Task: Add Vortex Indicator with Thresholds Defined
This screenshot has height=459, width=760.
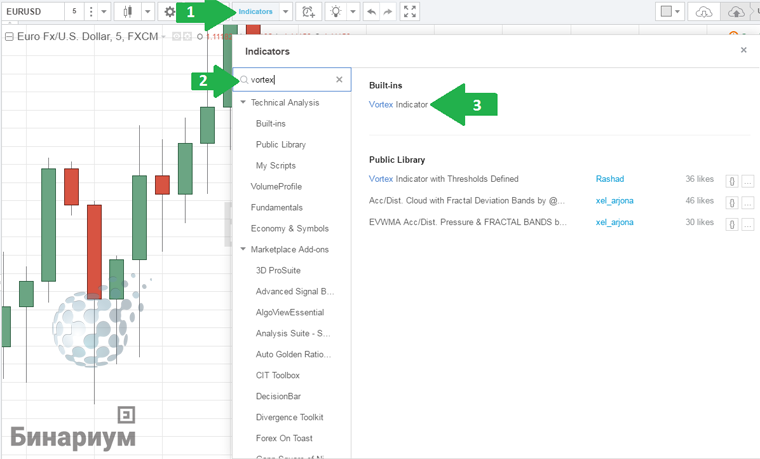Action: 443,179
